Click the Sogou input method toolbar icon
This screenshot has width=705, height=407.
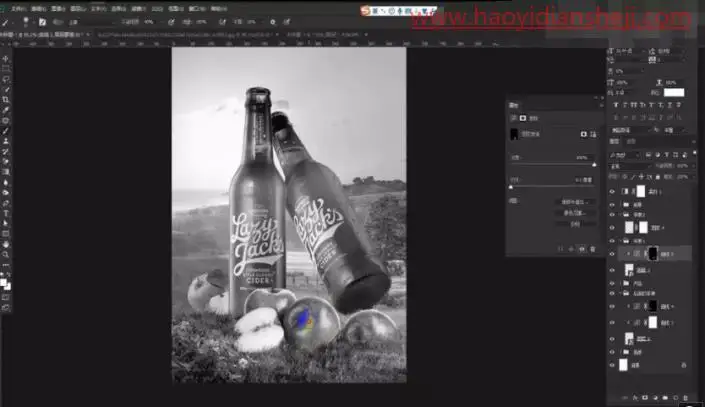[366, 10]
